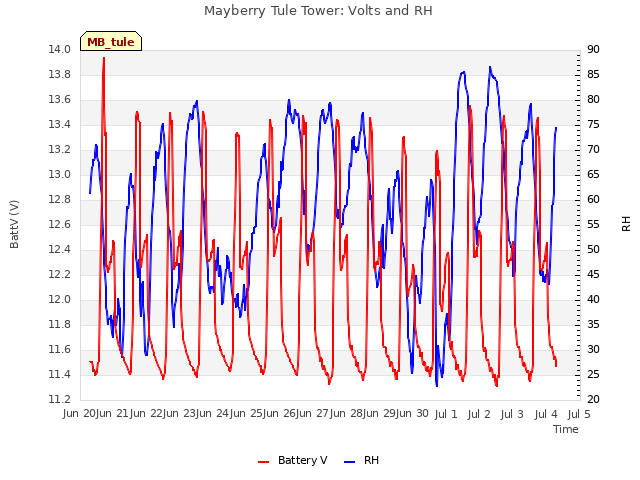Click the 14.0 left axis tick label
Viewport: 640px width, 480px height.
point(59,50)
